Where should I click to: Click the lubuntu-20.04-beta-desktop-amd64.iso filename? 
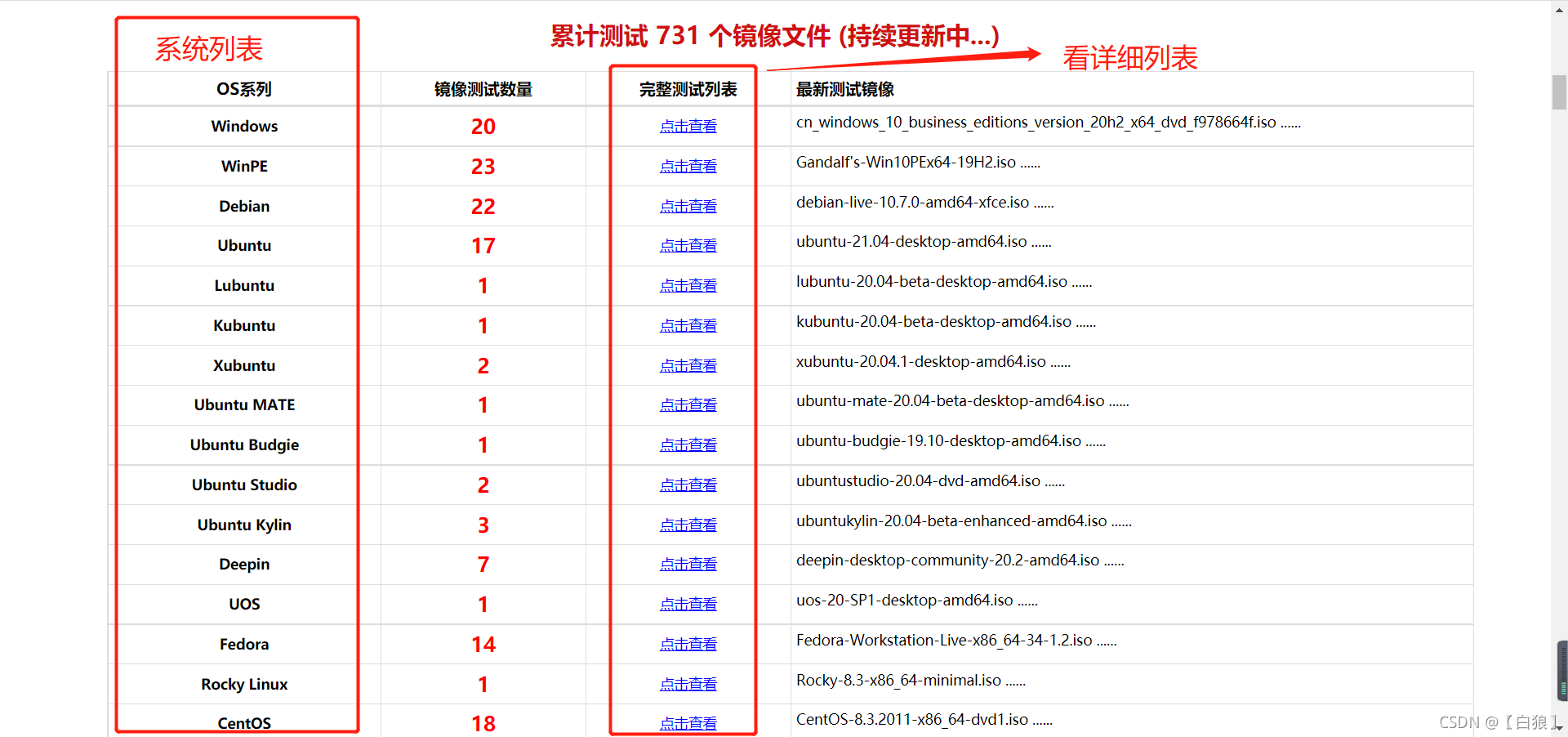click(944, 282)
